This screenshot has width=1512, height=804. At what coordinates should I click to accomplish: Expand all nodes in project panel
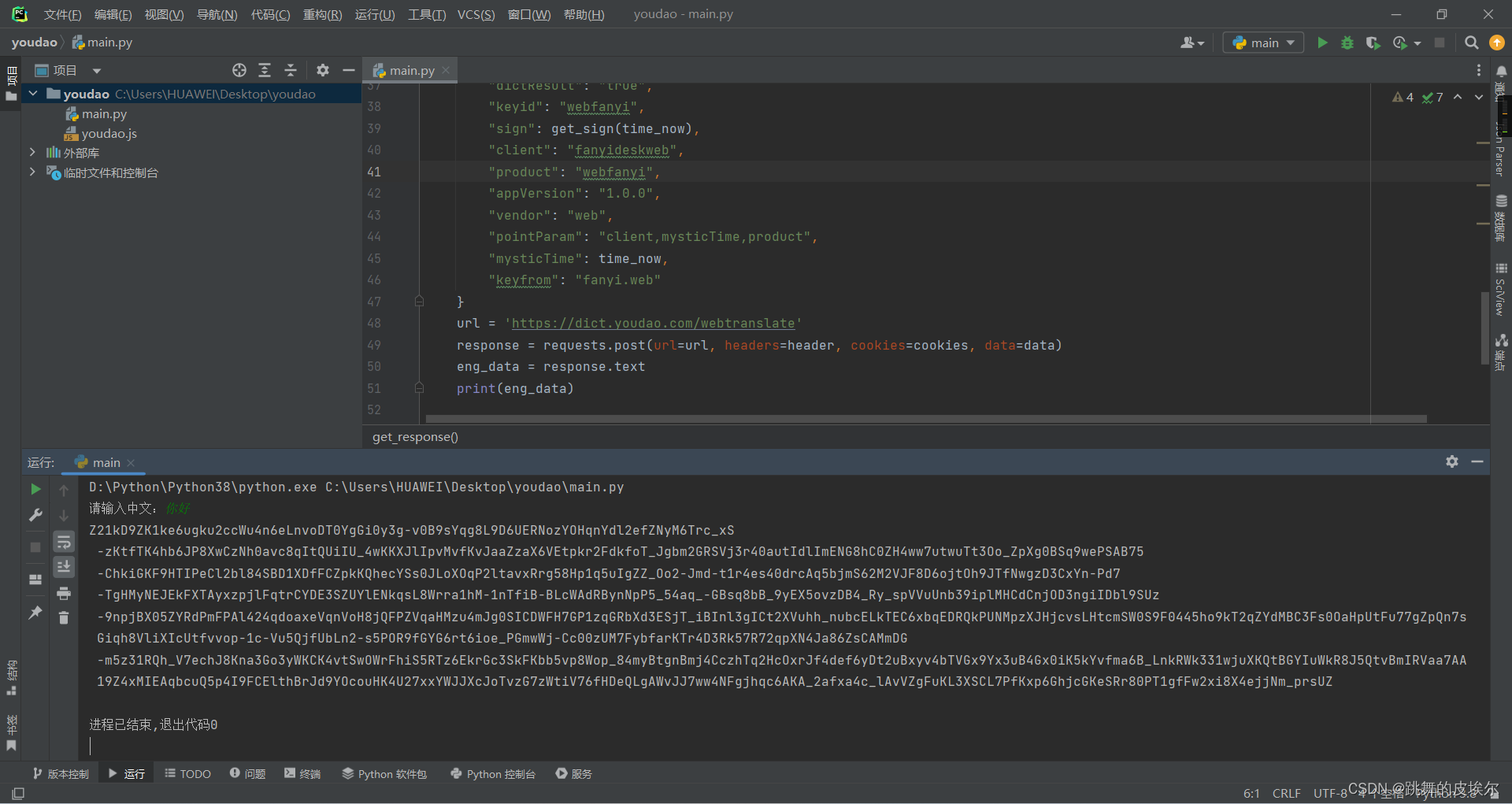click(265, 70)
